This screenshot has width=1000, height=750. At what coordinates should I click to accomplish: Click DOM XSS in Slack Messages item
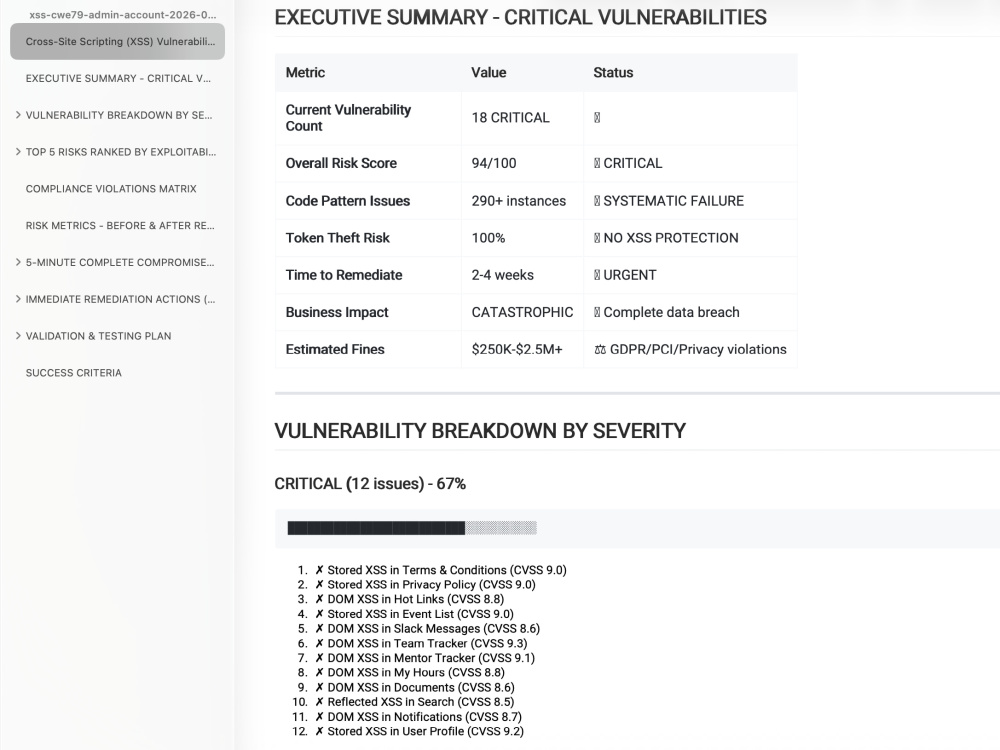427,629
